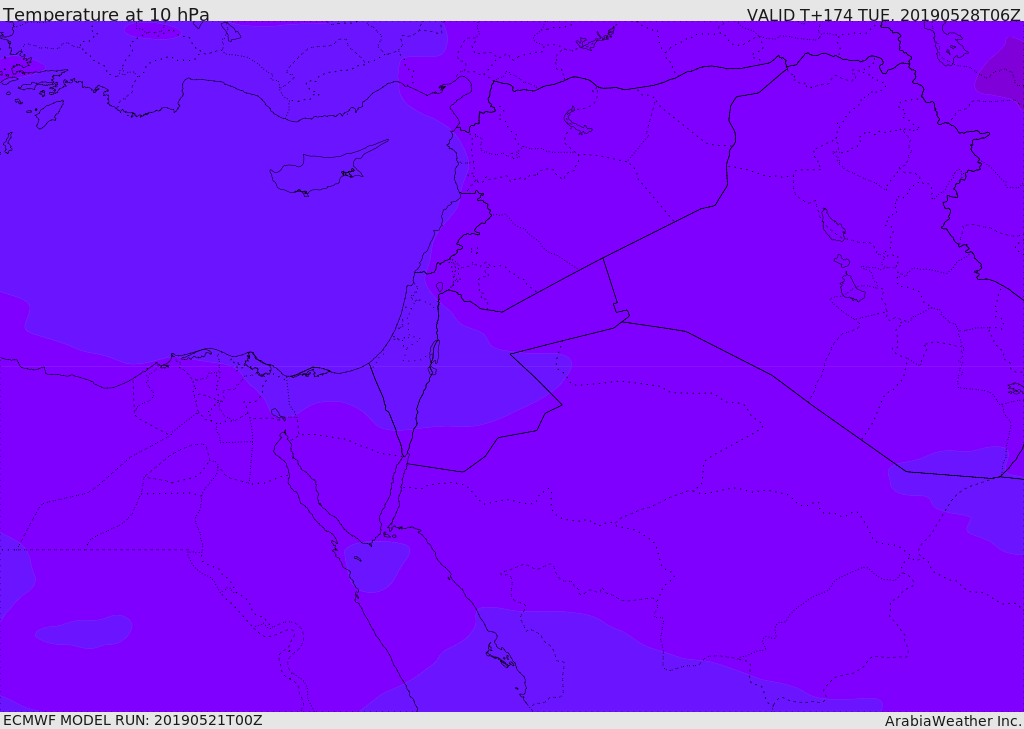This screenshot has height=729, width=1024.
Task: Click the small islands in the Red Sea
Action: (500, 655)
